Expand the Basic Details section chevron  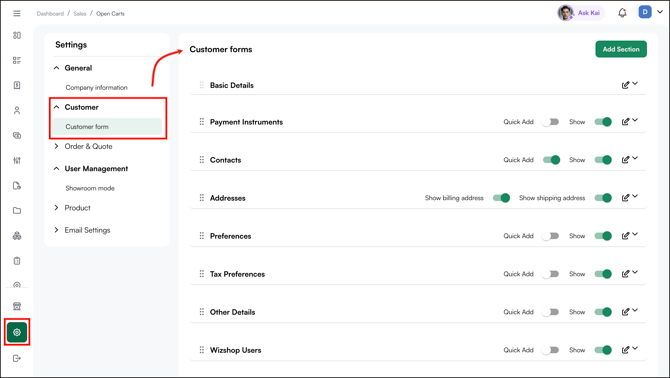[635, 83]
